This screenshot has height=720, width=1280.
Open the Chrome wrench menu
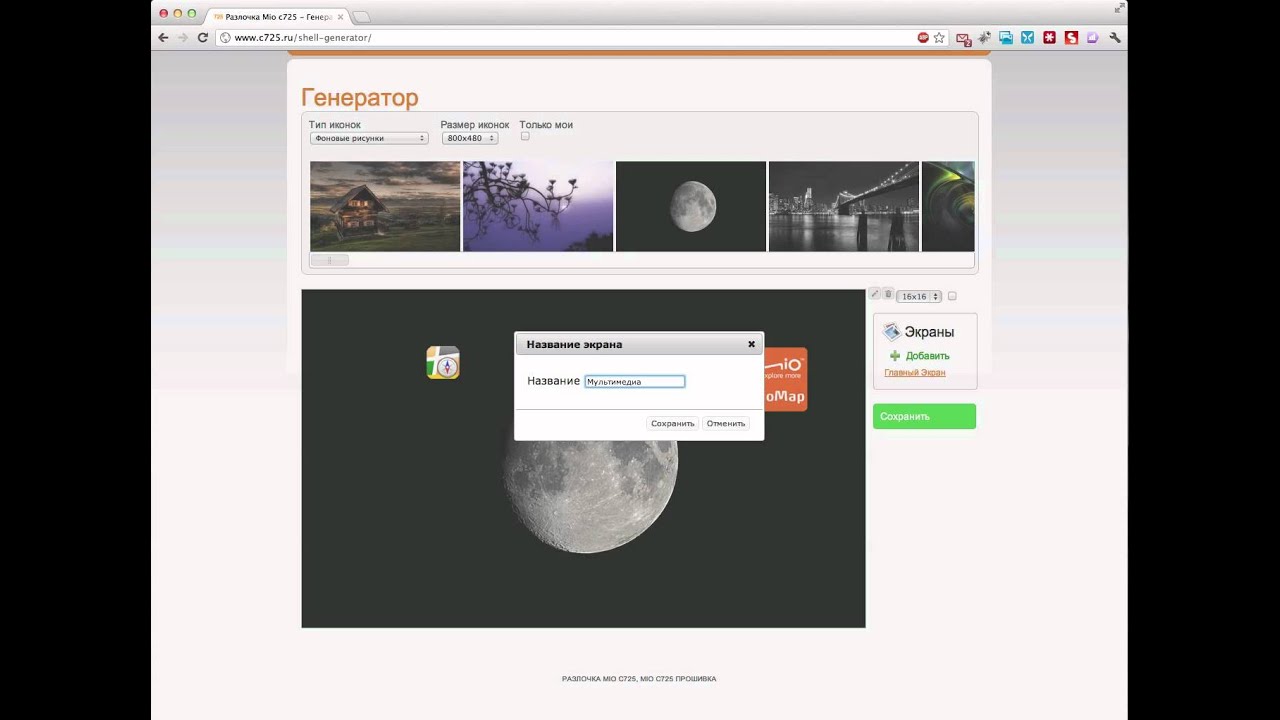pyautogui.click(x=1115, y=37)
